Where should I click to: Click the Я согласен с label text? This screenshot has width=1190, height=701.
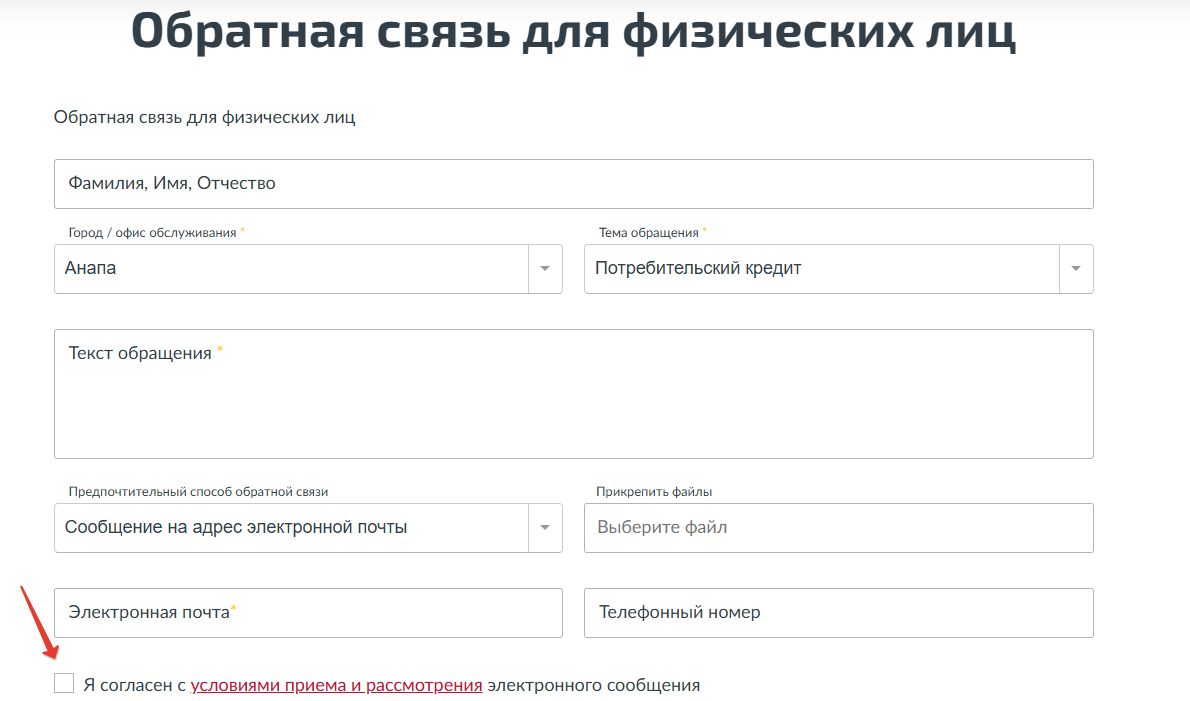pyautogui.click(x=135, y=686)
